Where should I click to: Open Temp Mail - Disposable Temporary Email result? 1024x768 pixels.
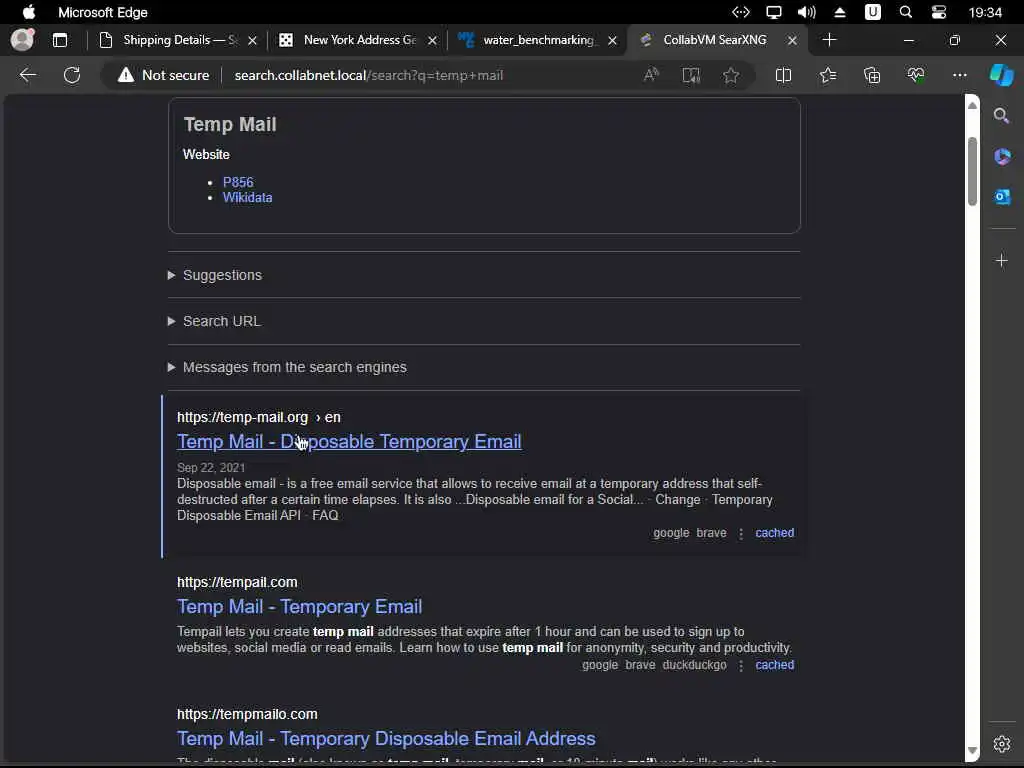click(349, 441)
